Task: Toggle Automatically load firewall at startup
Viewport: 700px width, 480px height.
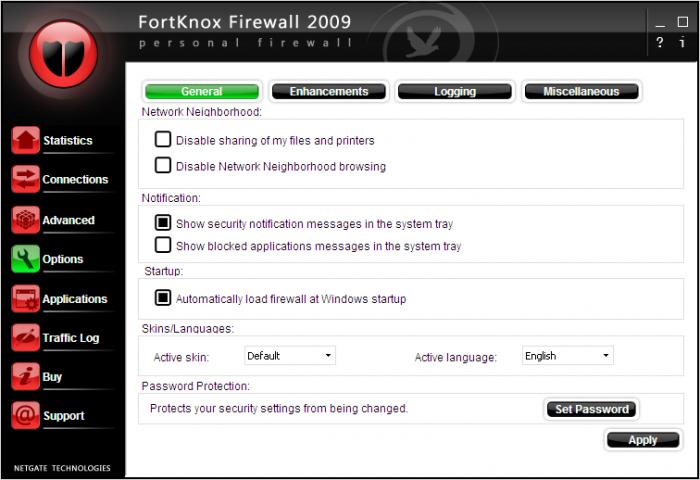Action: (x=162, y=298)
